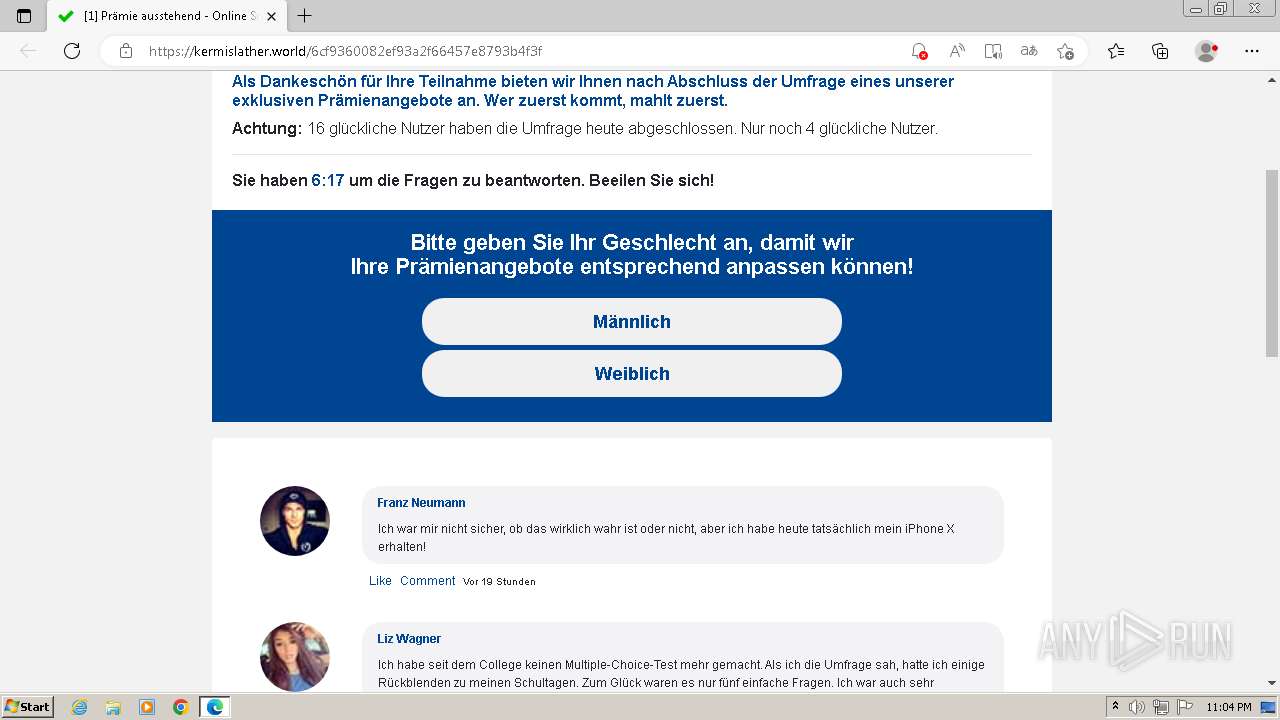Open the translate page icon
The width and height of the screenshot is (1280, 720).
pyautogui.click(x=1029, y=51)
